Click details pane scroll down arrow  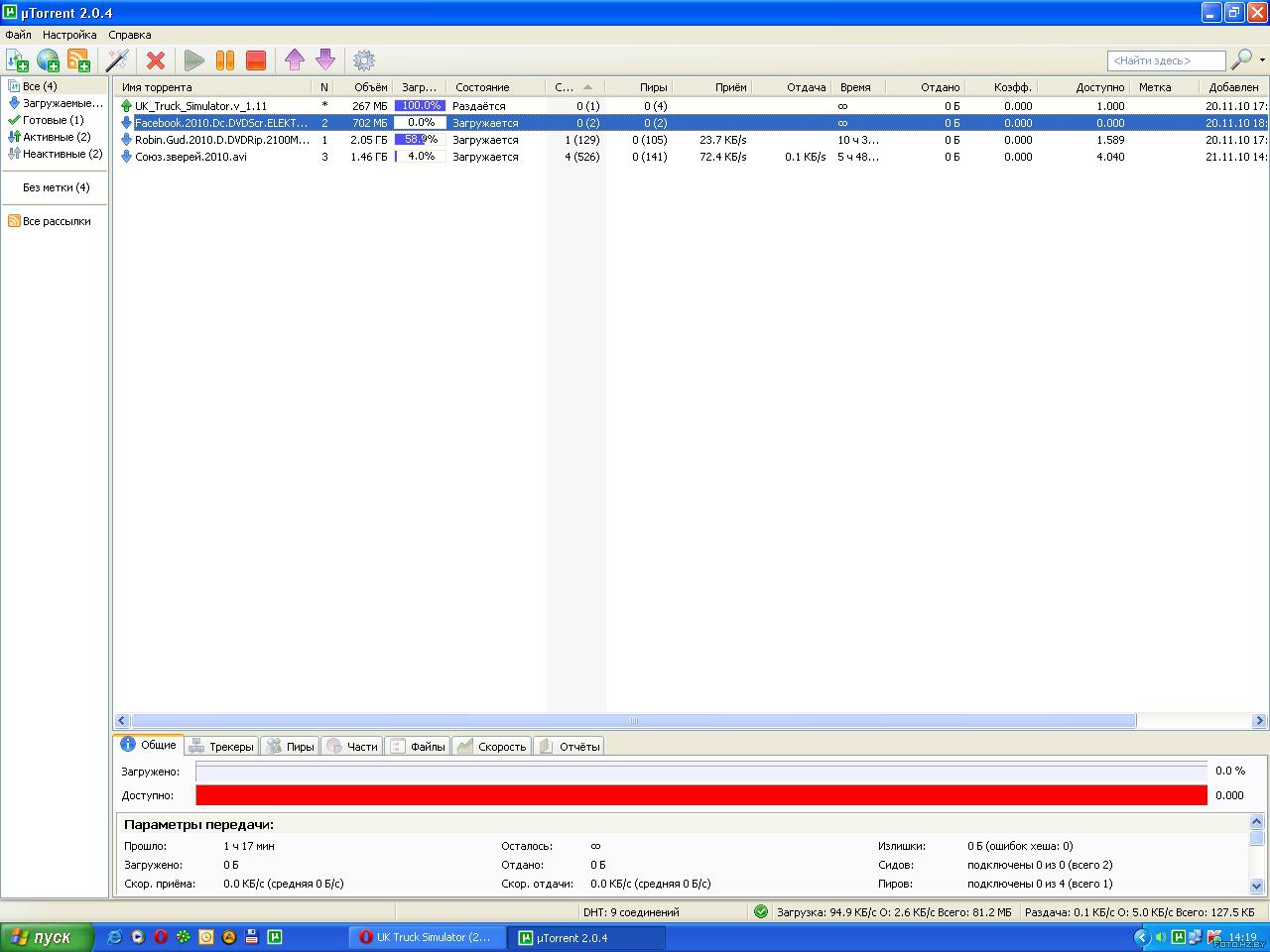[1257, 886]
